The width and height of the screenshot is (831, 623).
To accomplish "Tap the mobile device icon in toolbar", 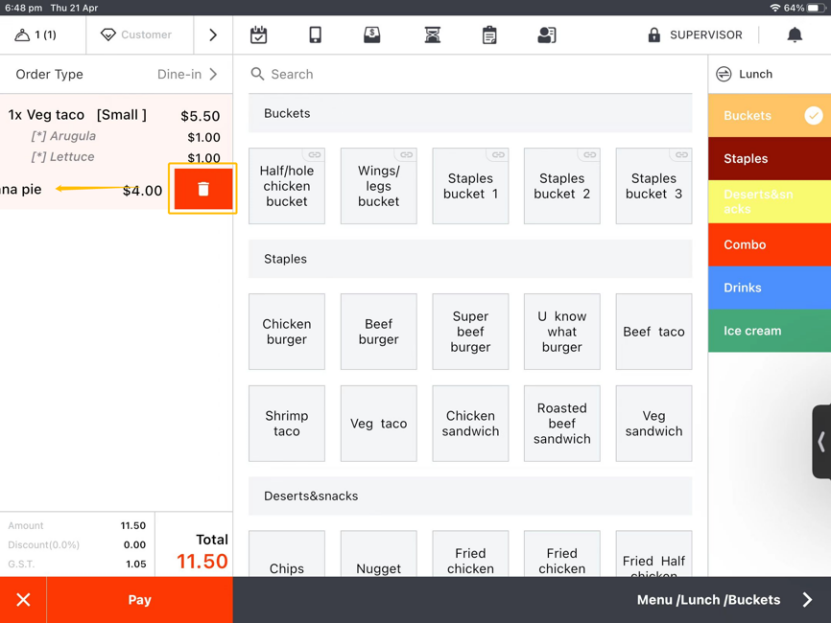I will (315, 35).
